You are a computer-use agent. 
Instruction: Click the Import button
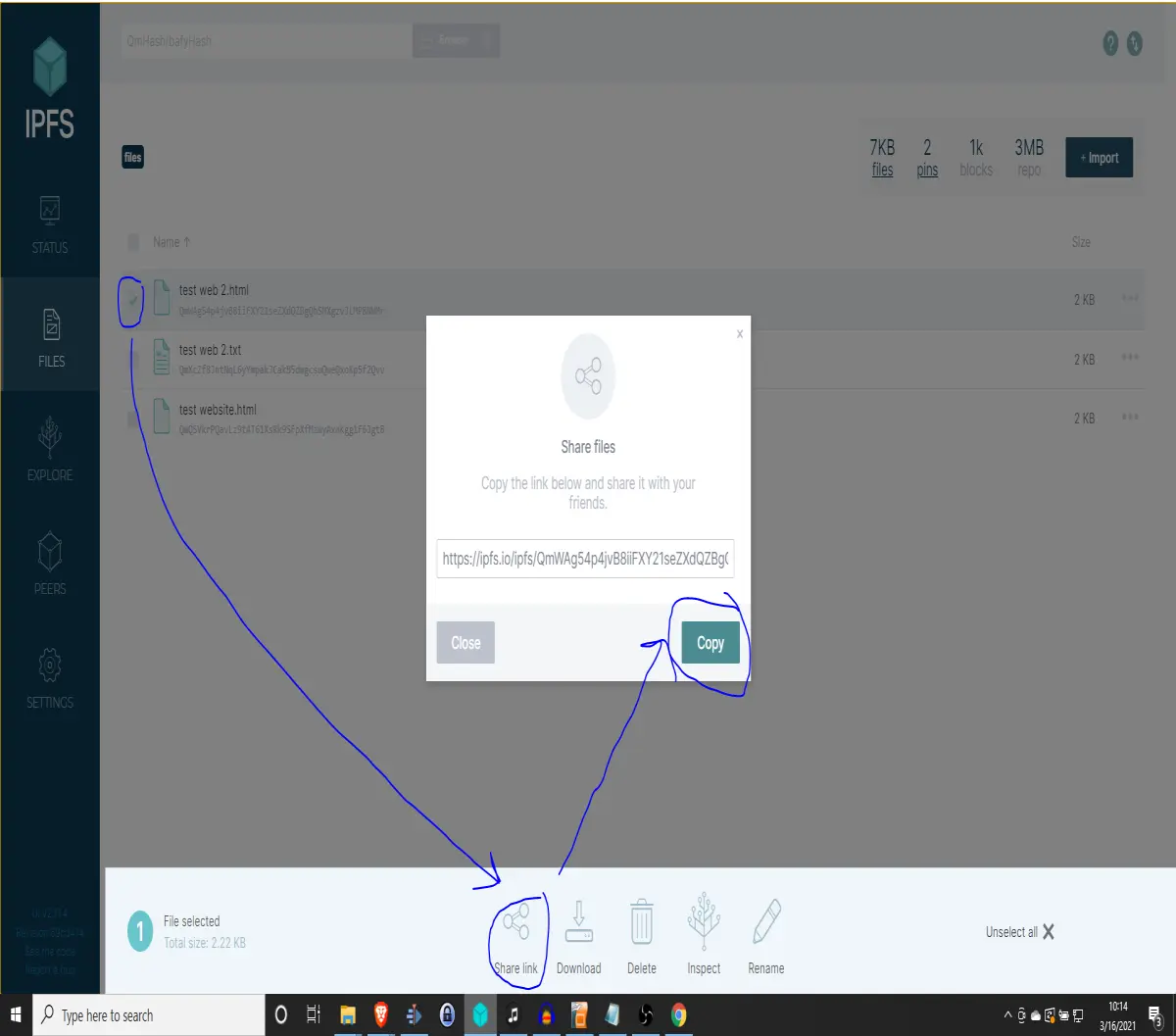(1099, 158)
